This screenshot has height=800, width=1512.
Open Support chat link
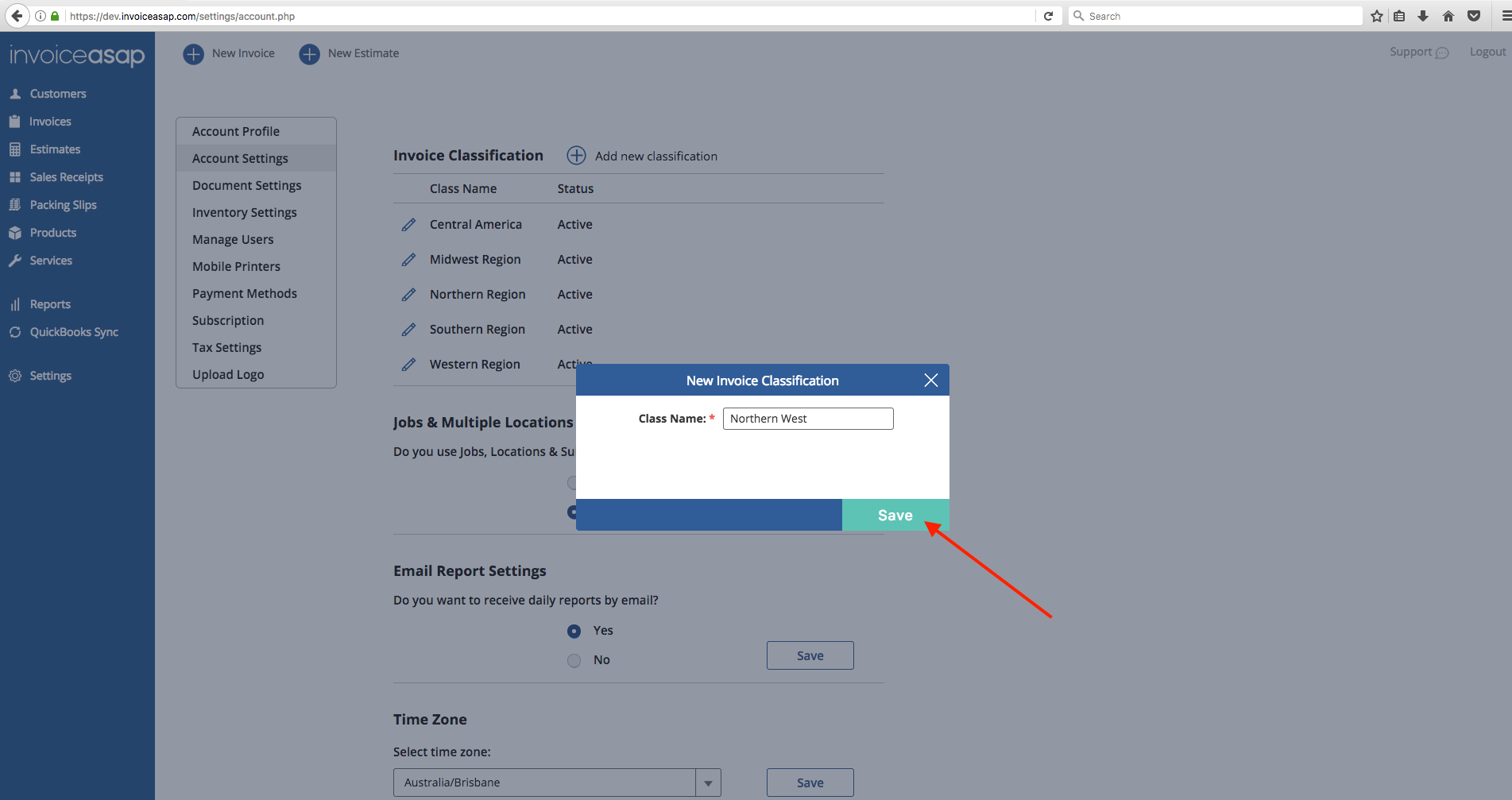(x=1418, y=52)
